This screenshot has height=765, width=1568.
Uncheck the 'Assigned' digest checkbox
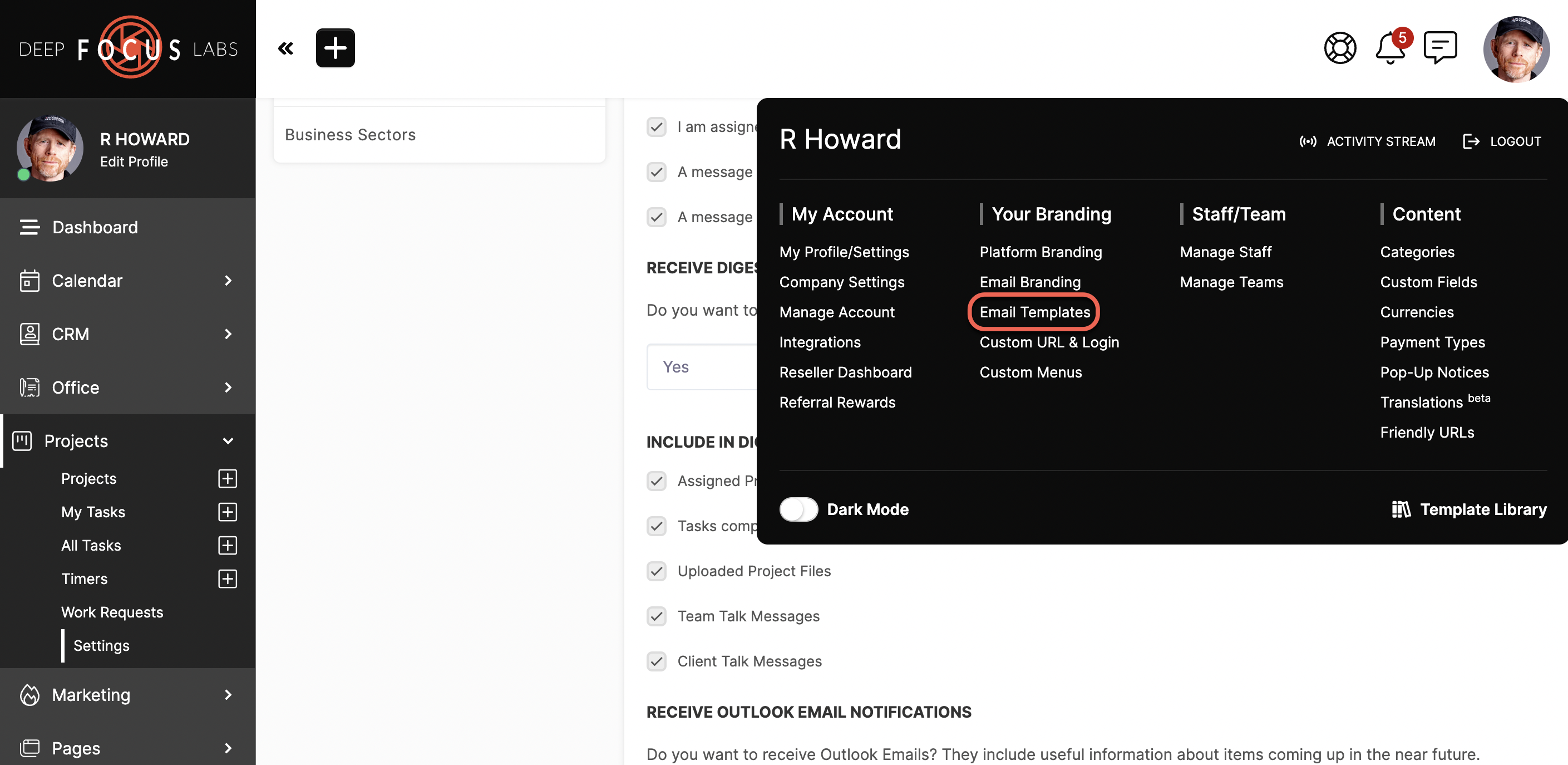coord(656,480)
